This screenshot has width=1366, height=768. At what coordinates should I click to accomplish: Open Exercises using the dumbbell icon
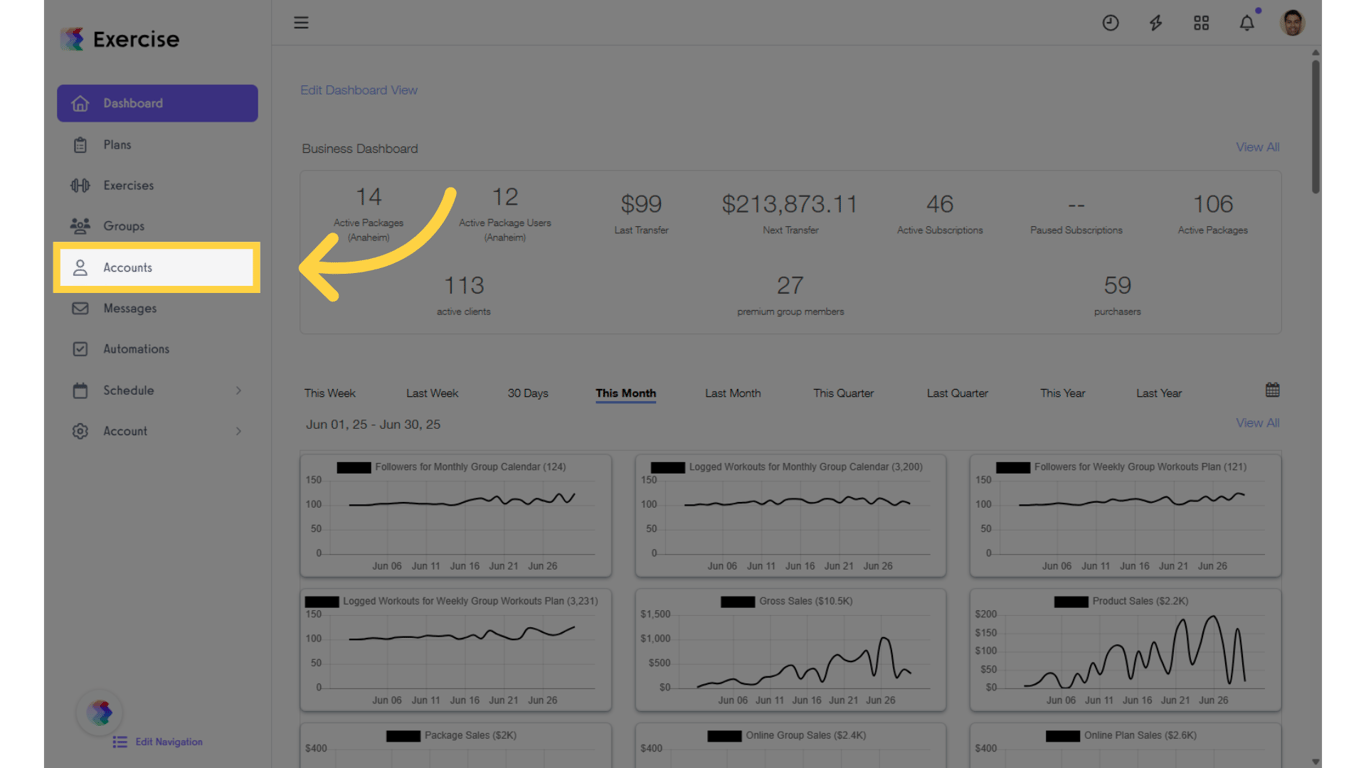pyautogui.click(x=80, y=185)
